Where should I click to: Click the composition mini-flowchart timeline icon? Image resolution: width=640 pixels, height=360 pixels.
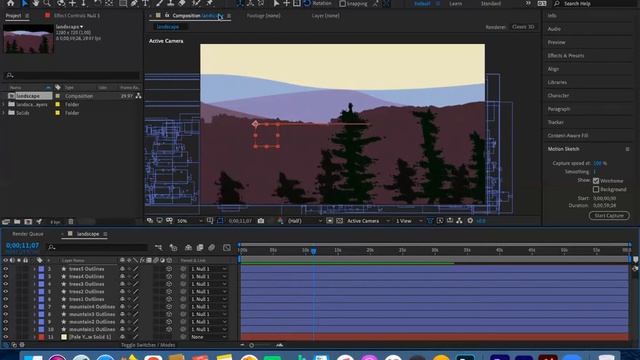tap(158, 247)
